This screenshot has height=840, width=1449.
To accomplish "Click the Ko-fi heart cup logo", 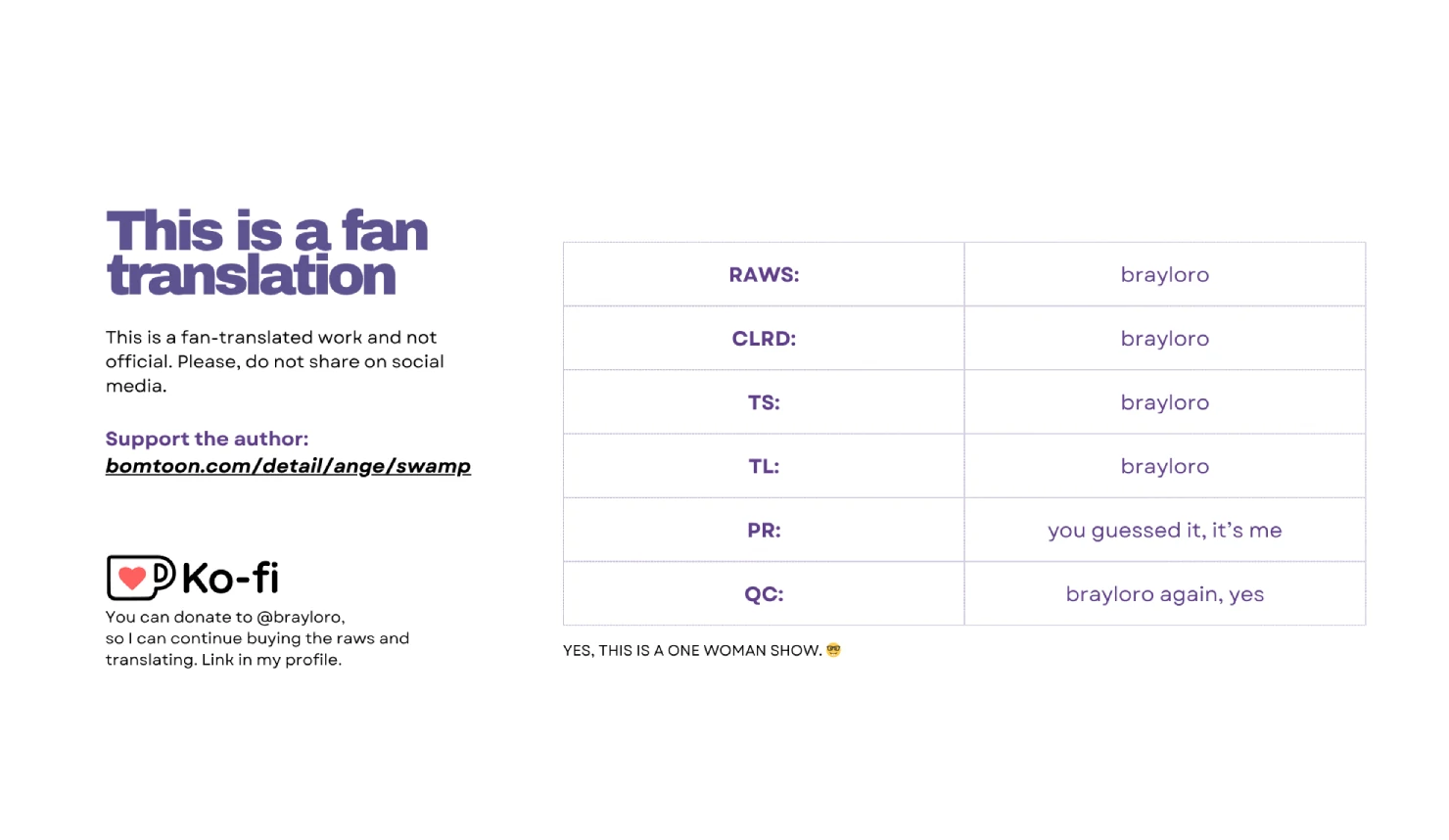I will tap(140, 578).
